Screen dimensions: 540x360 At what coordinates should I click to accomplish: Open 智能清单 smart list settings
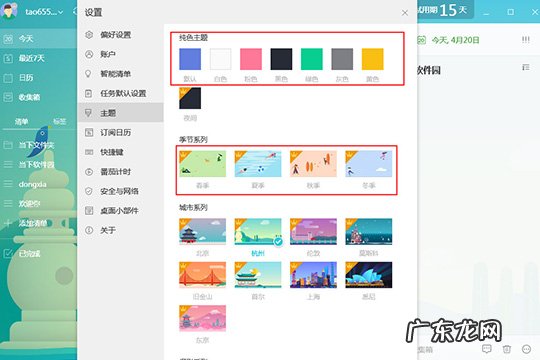click(120, 74)
